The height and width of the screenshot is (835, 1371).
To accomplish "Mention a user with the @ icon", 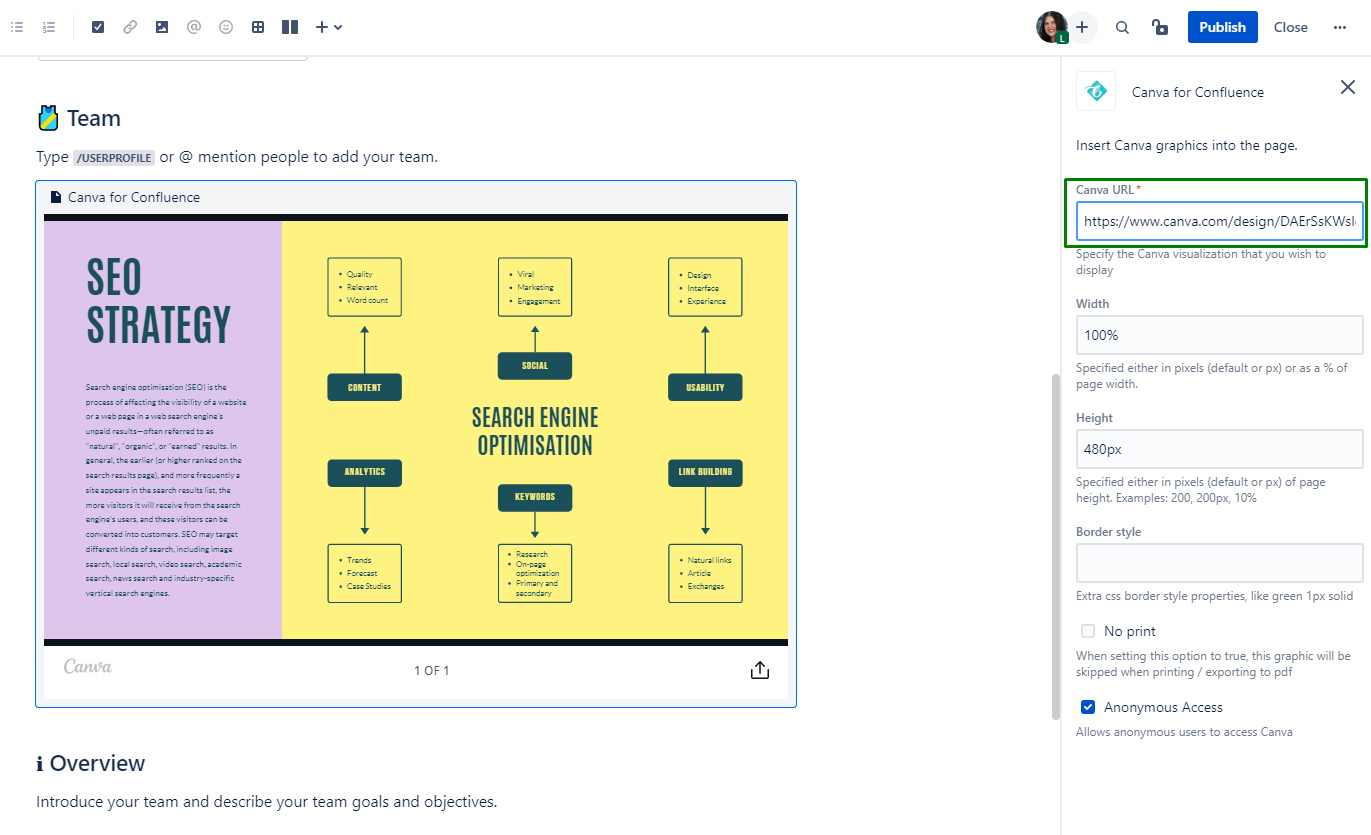I will click(x=194, y=27).
